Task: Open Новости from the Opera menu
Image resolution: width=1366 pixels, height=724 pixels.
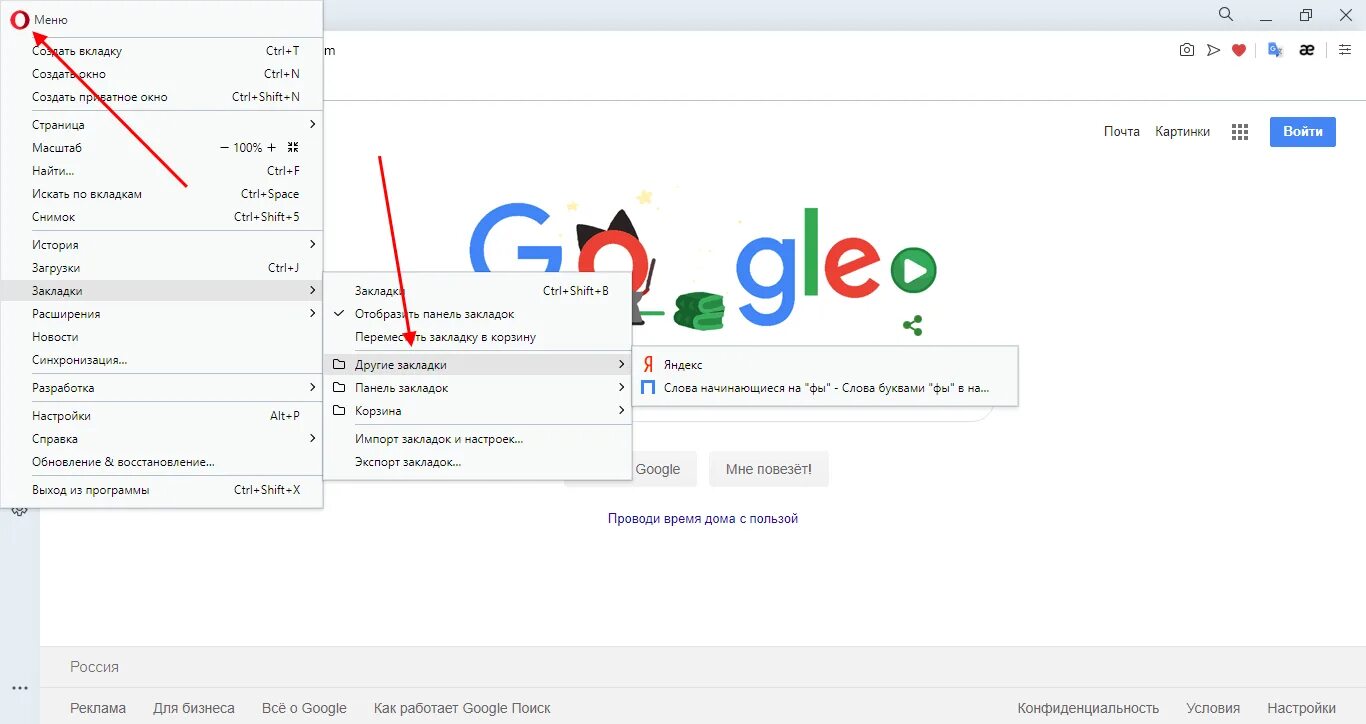Action: click(162, 337)
